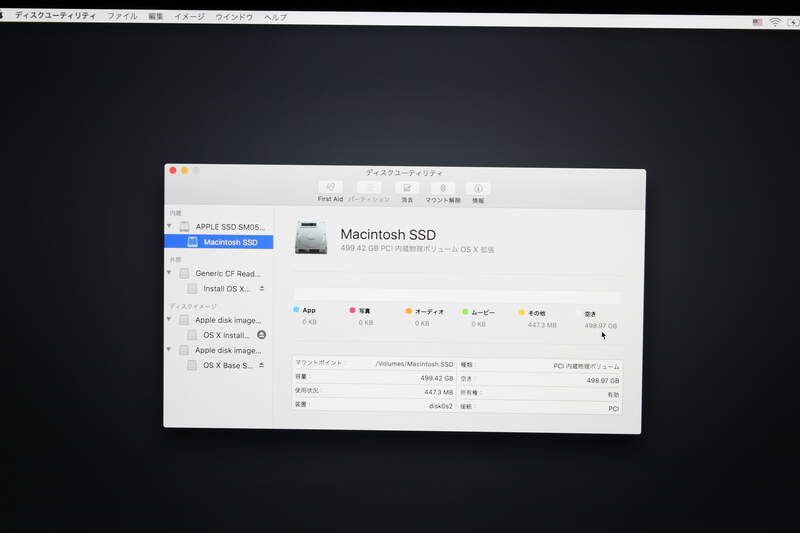Select the Install OS X volume in sidebar
Viewport: 800px width, 533px height.
226,288
